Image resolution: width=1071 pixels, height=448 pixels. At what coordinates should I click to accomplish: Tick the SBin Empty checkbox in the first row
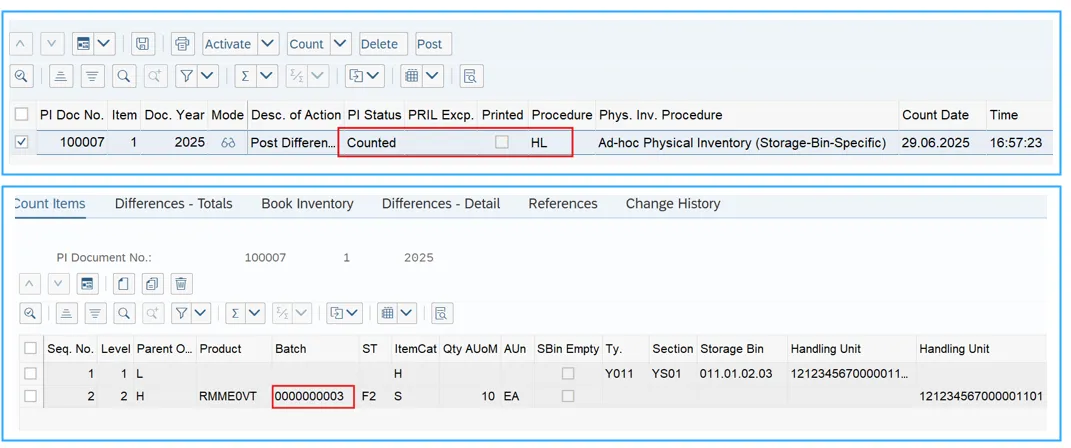pyautogui.click(x=568, y=374)
